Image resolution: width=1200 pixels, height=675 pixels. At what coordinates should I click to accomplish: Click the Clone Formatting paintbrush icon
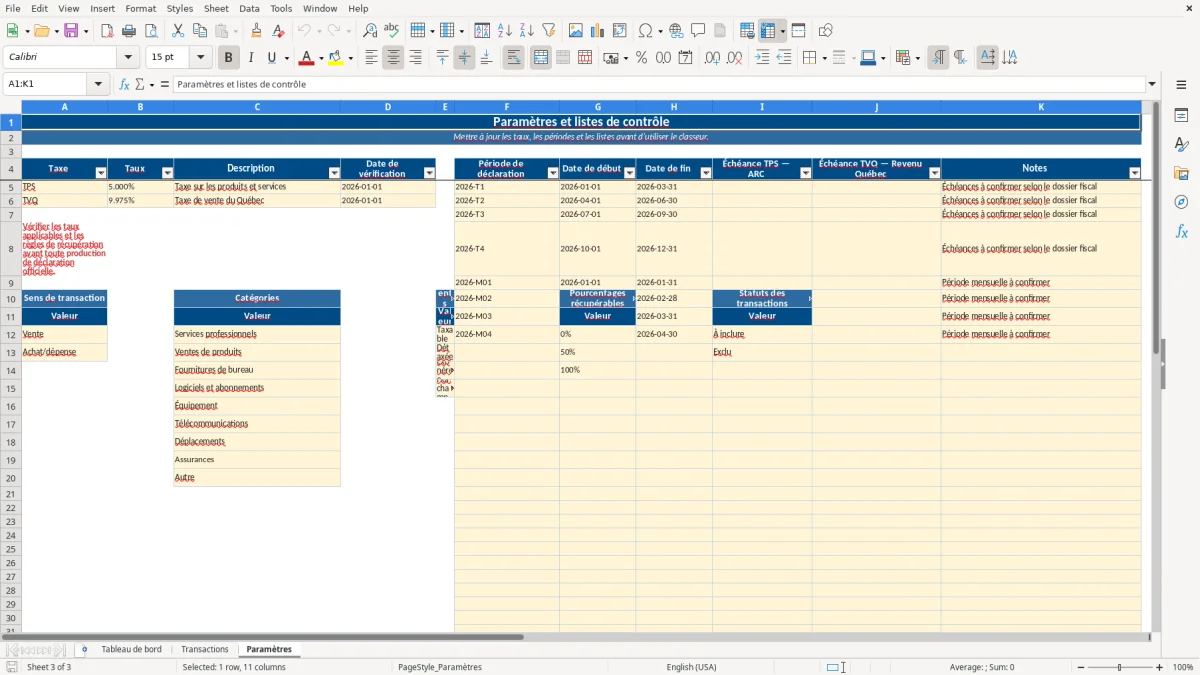pos(256,31)
